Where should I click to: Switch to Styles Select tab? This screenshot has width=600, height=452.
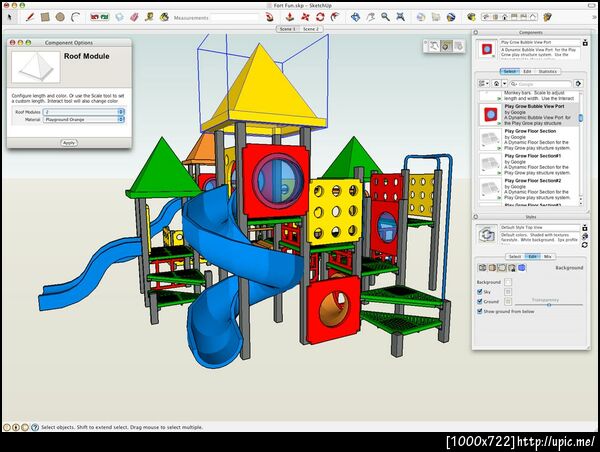(515, 256)
